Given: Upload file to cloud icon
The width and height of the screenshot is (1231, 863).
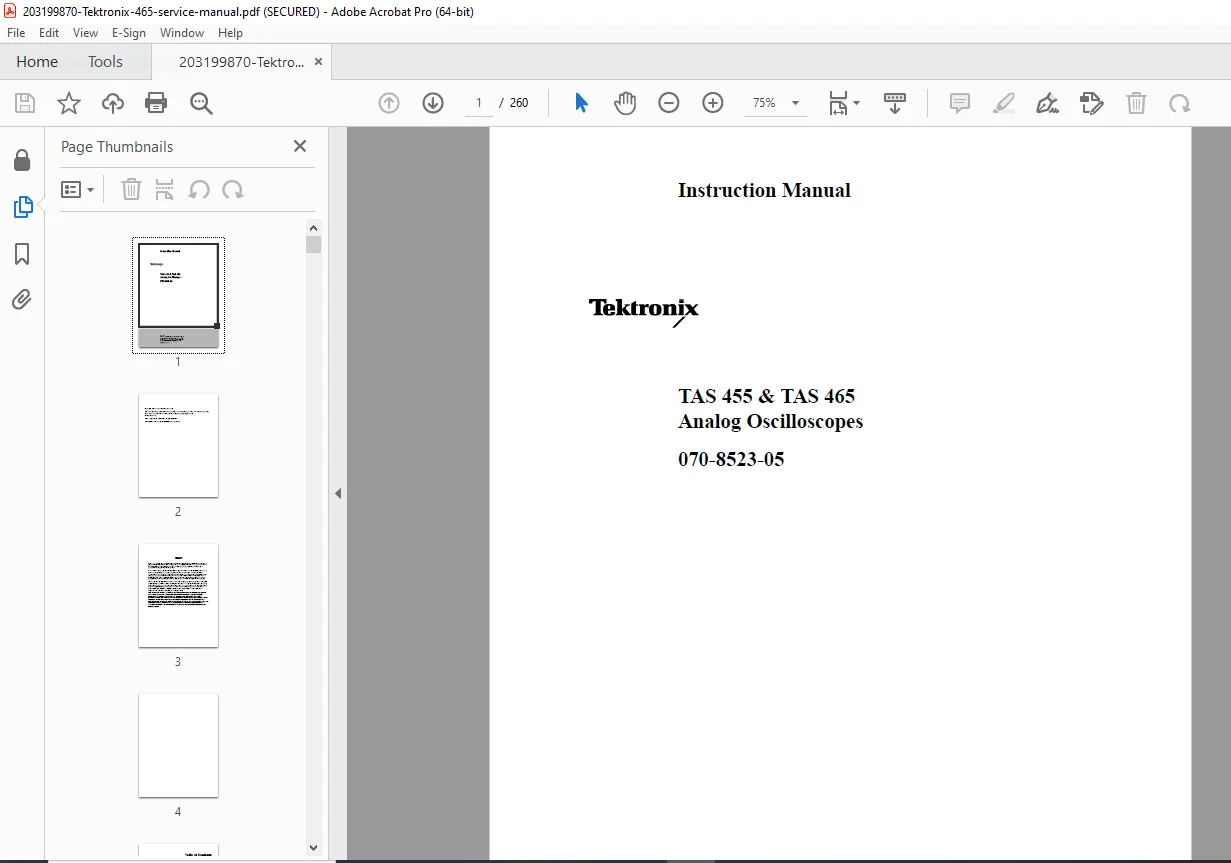Looking at the screenshot, I should point(113,103).
